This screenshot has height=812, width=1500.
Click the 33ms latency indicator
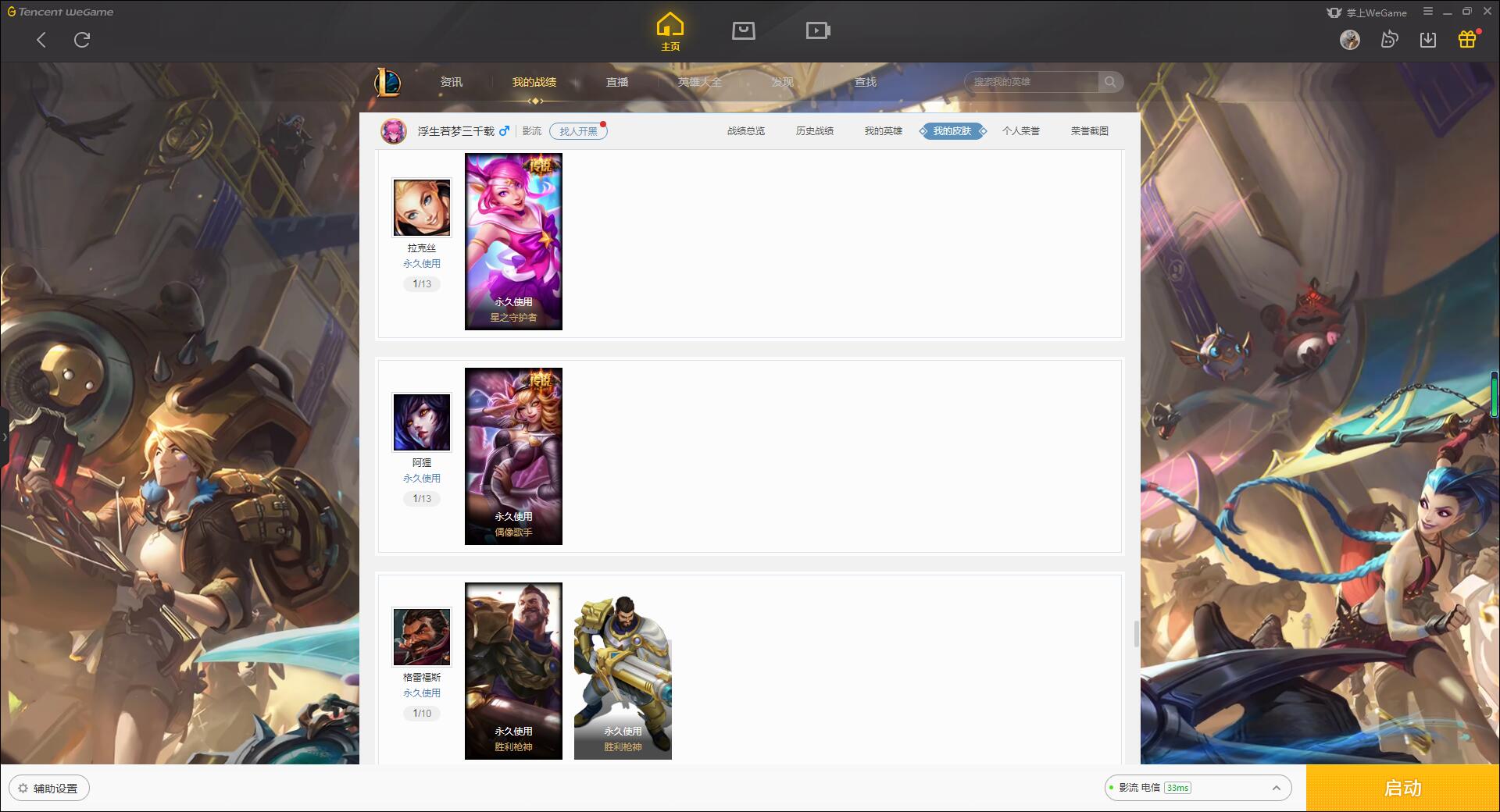coord(1177,789)
